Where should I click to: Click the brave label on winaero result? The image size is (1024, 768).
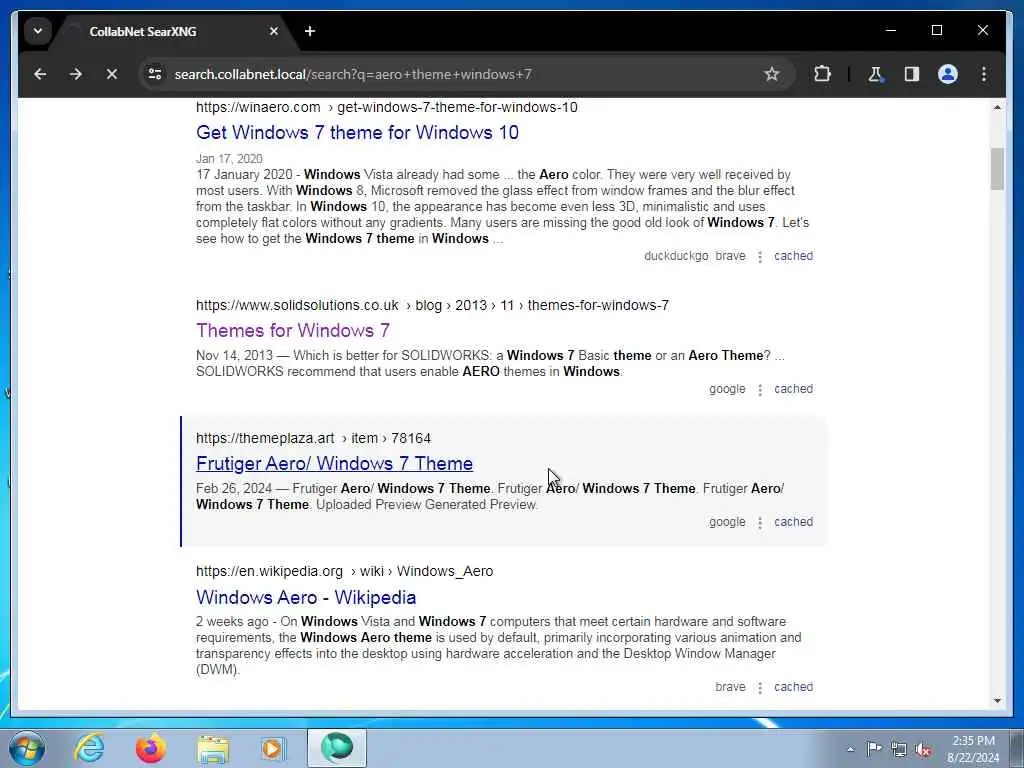[x=730, y=256]
